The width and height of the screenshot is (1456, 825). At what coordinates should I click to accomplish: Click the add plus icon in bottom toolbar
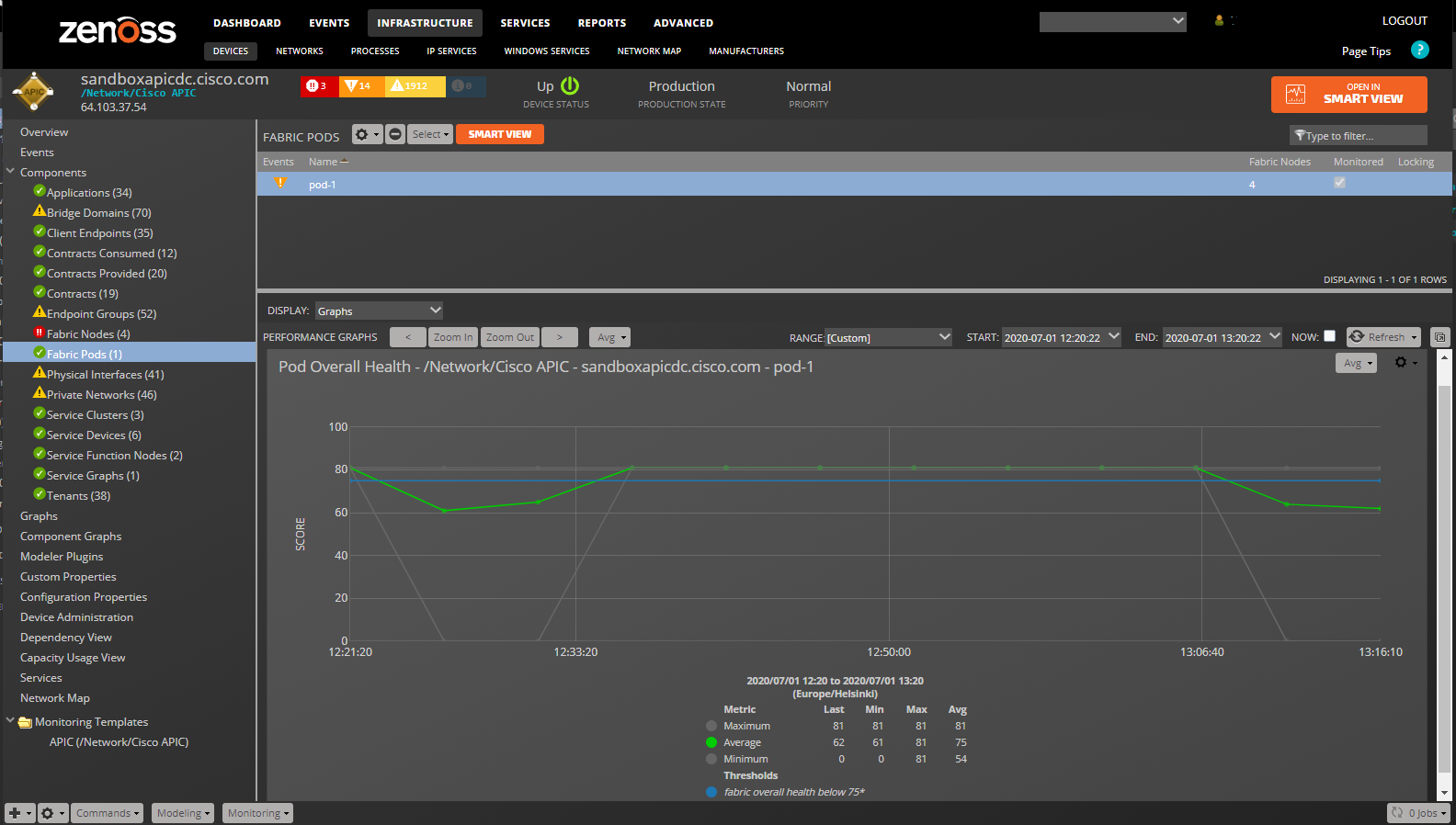(x=19, y=813)
